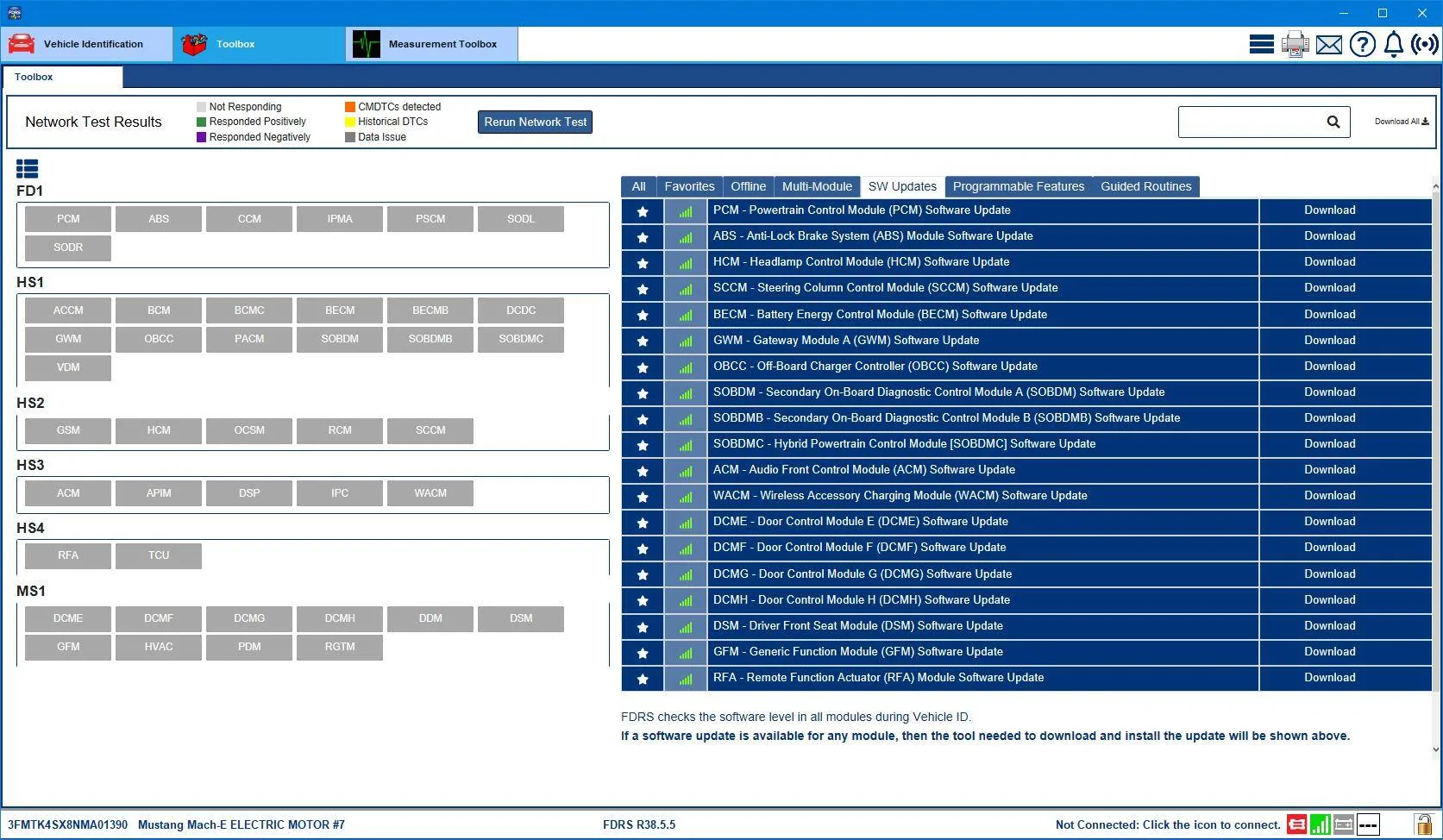1443x840 pixels.
Task: Click signal icon for WACM Software Update
Action: (x=686, y=497)
